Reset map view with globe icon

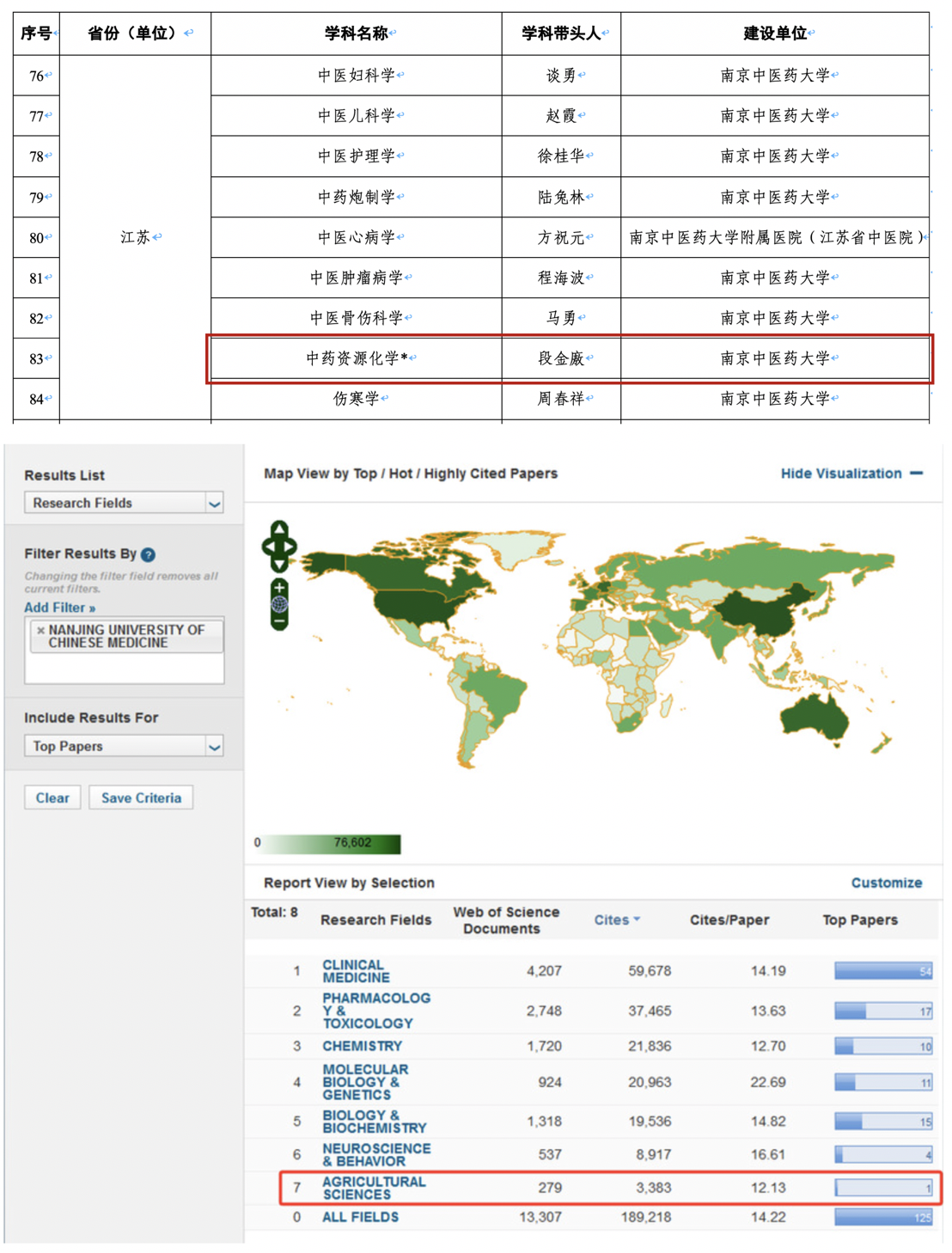[x=279, y=604]
